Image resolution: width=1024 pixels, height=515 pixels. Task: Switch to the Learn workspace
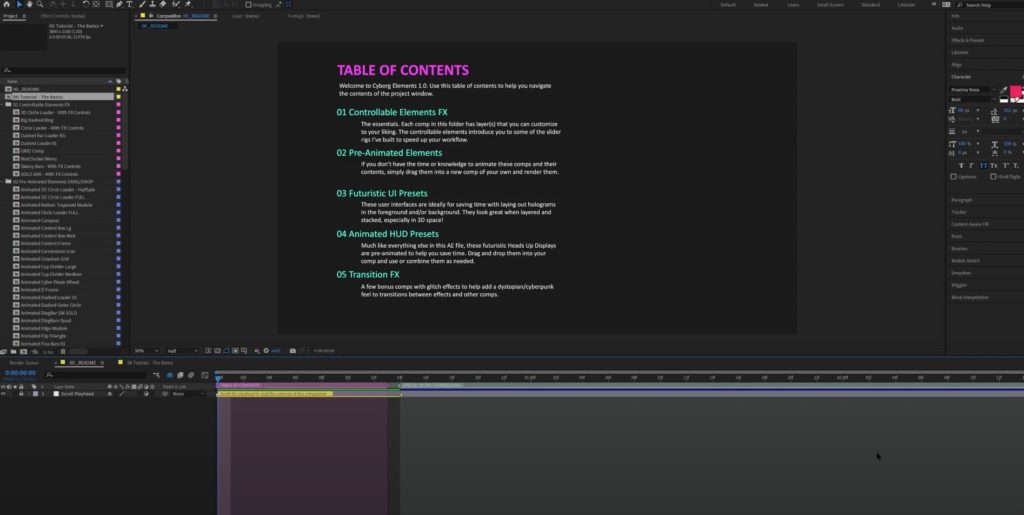[793, 5]
